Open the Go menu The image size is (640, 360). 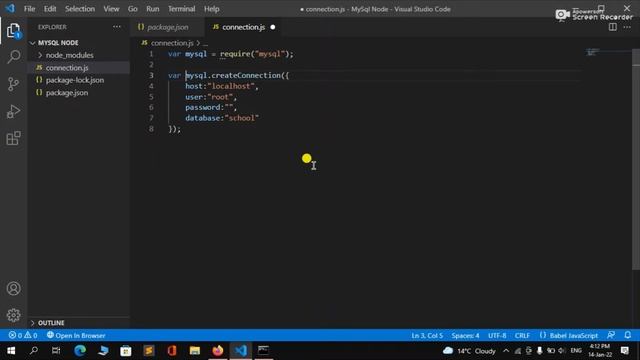click(x=133, y=9)
